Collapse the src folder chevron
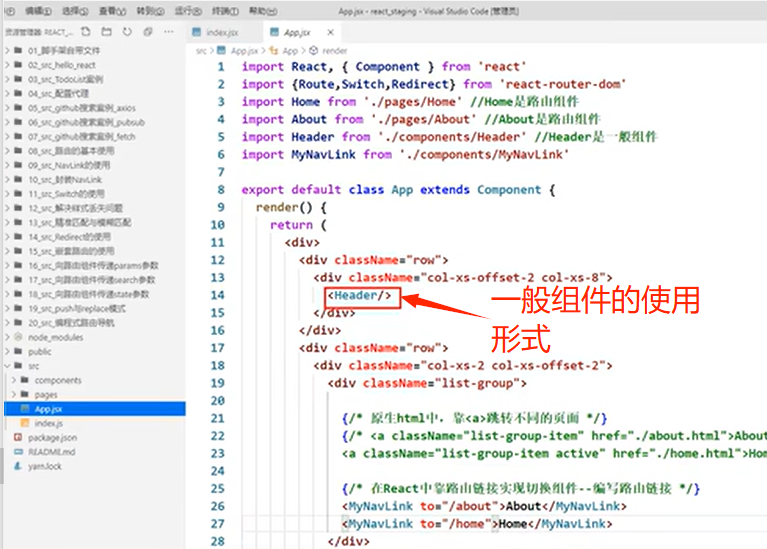The image size is (767, 549). point(7,366)
